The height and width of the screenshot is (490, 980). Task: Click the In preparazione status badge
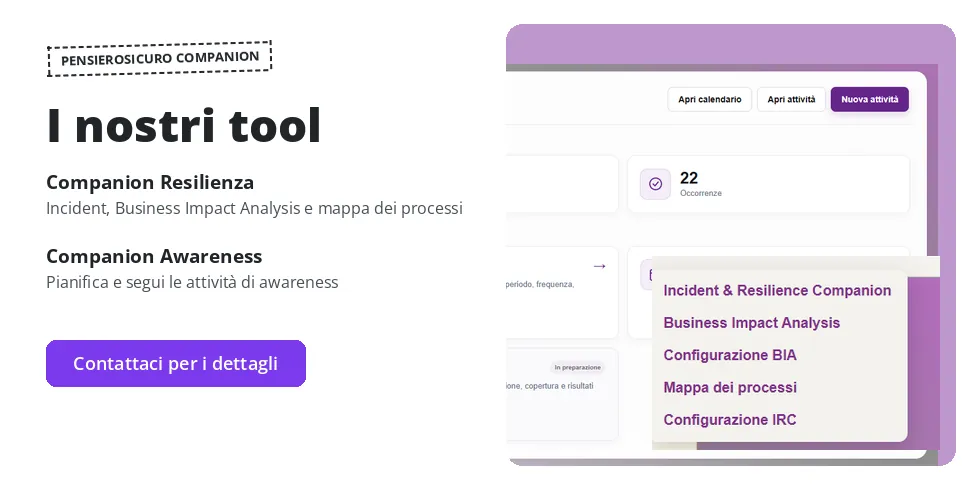(x=578, y=368)
